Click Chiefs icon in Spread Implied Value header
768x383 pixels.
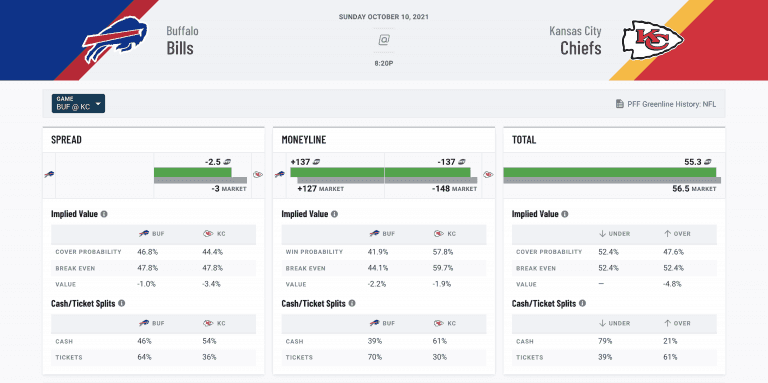click(x=208, y=234)
